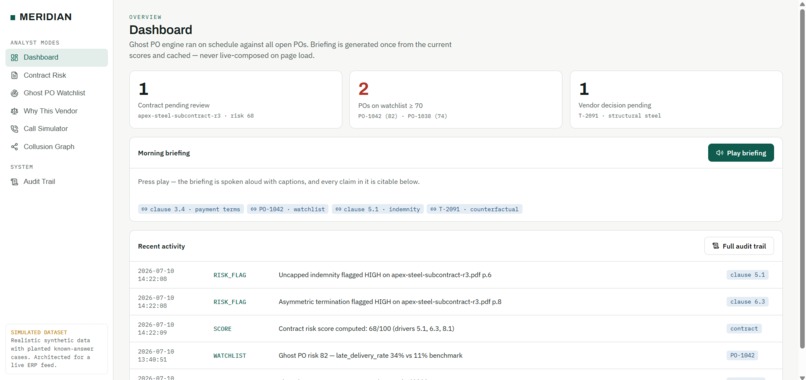
Task: Go to Ghost PO Watchlist
Action: (x=57, y=93)
